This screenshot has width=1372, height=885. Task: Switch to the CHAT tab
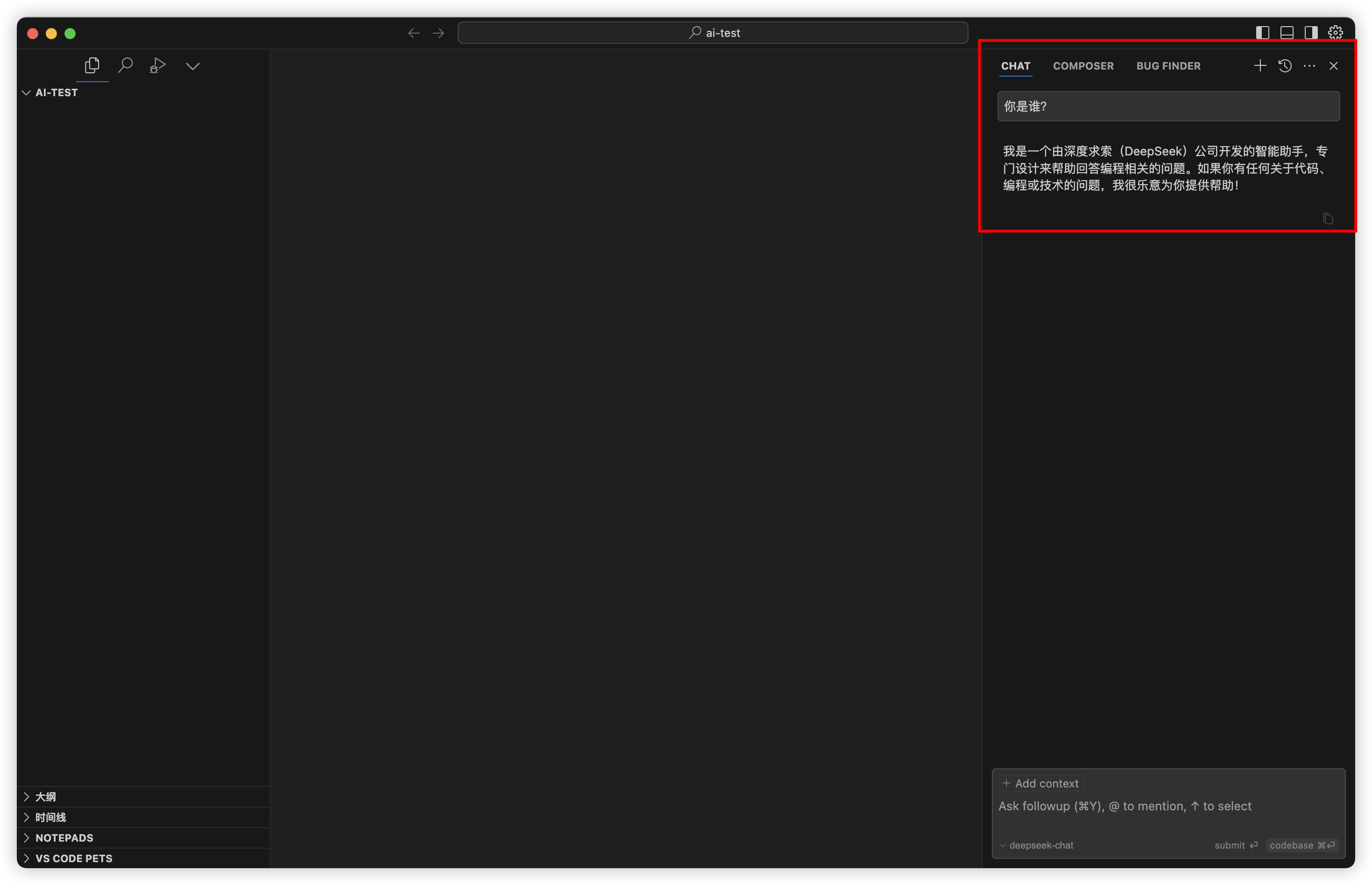[1015, 66]
